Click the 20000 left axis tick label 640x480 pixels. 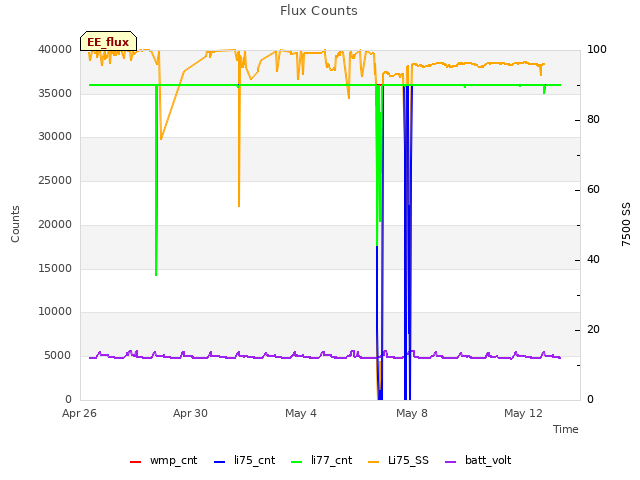coord(55,224)
